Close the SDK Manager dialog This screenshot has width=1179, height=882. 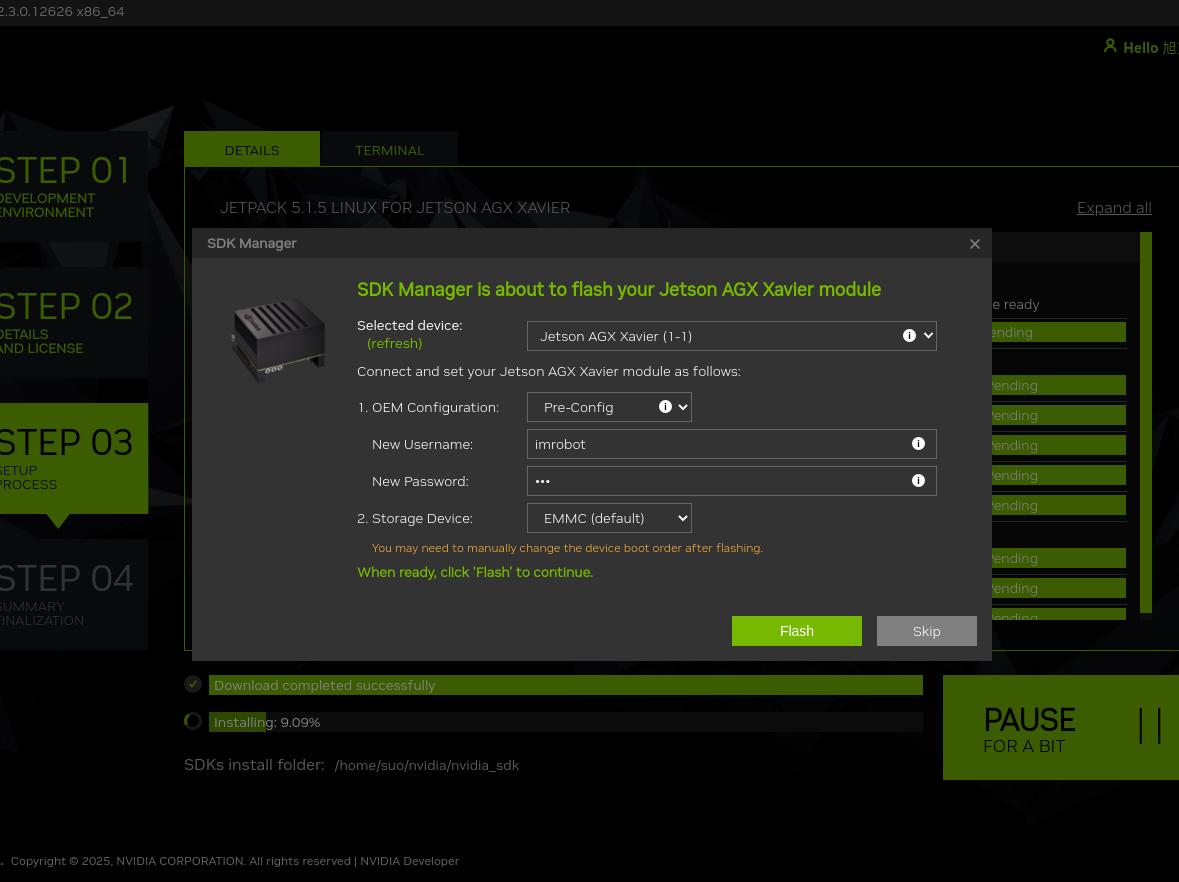(974, 244)
